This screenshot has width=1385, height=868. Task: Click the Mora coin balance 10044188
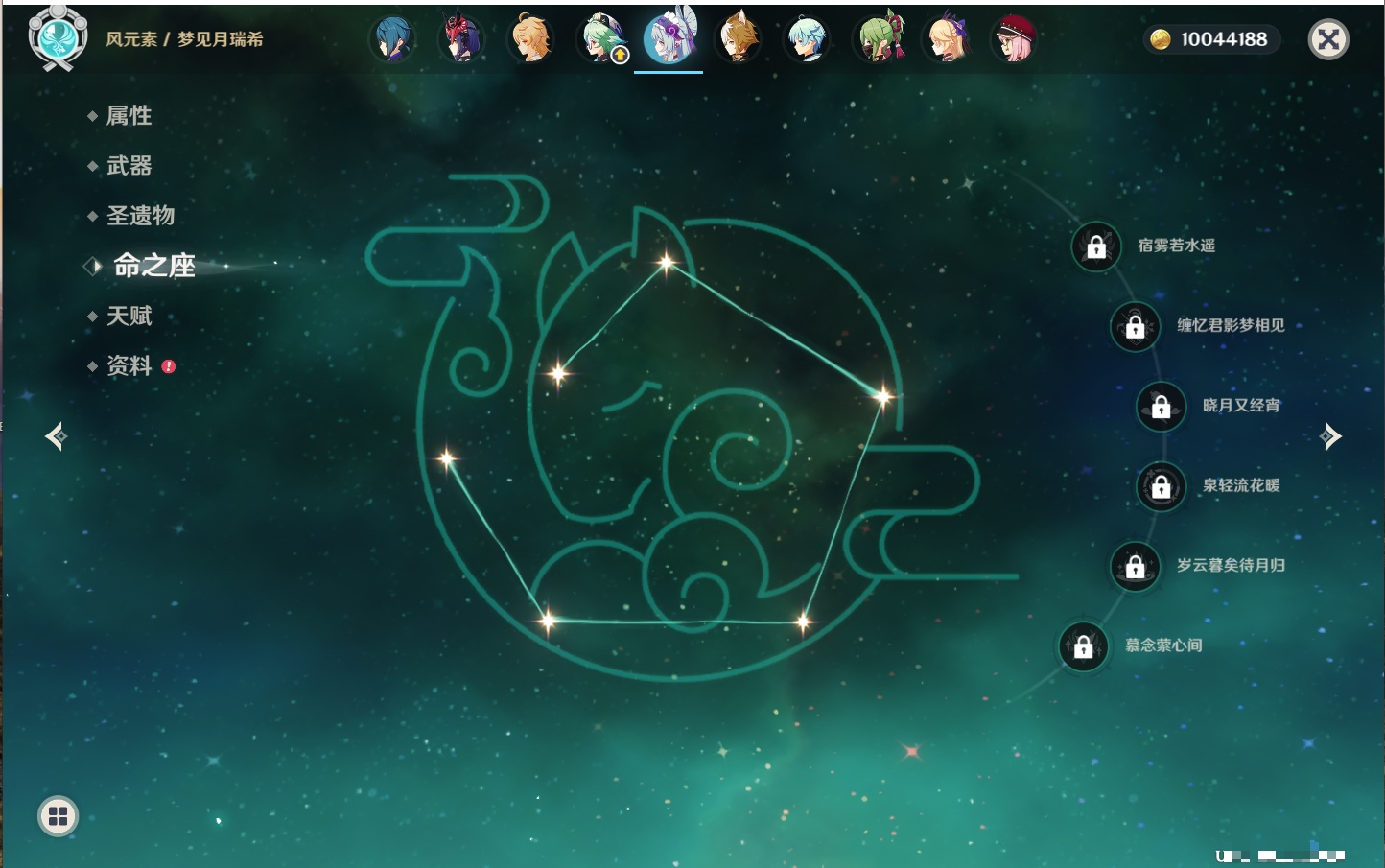click(x=1212, y=39)
